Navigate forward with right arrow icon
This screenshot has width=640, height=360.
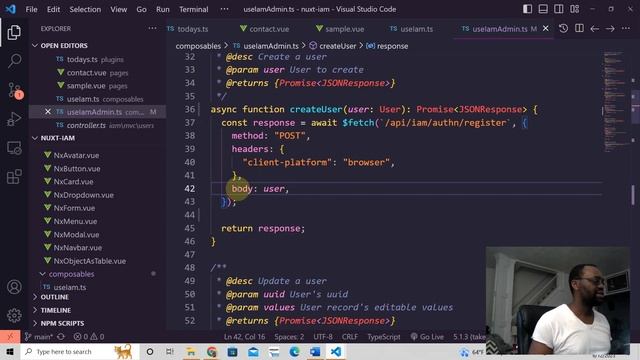coord(610,29)
